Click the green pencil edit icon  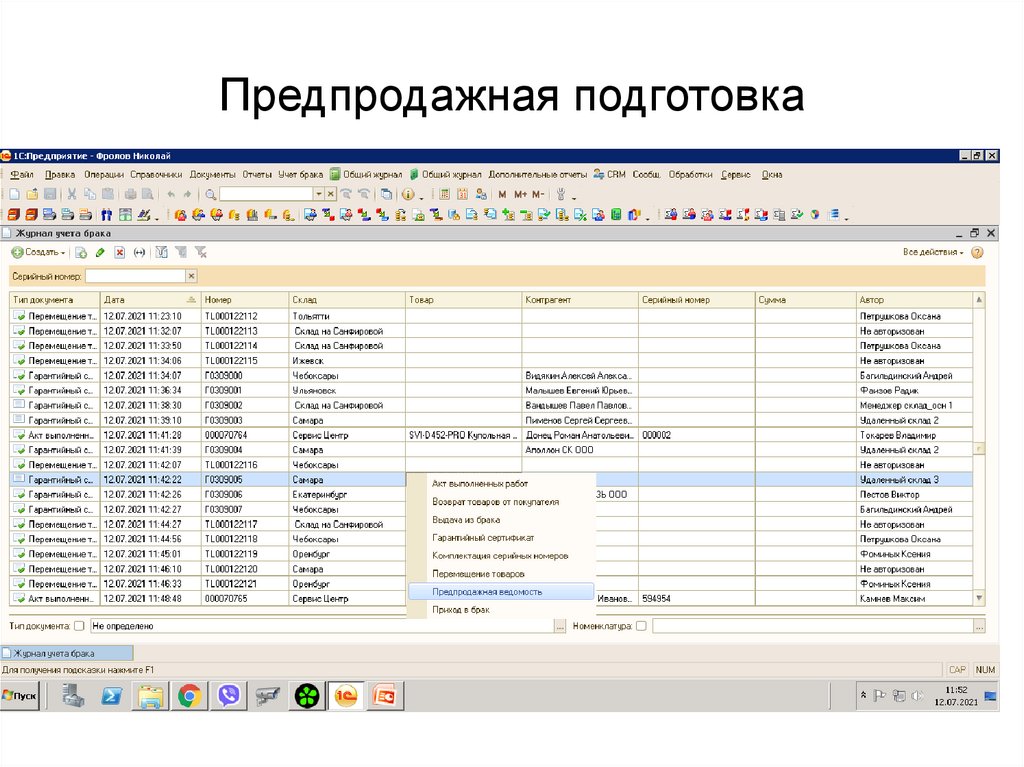pos(100,253)
